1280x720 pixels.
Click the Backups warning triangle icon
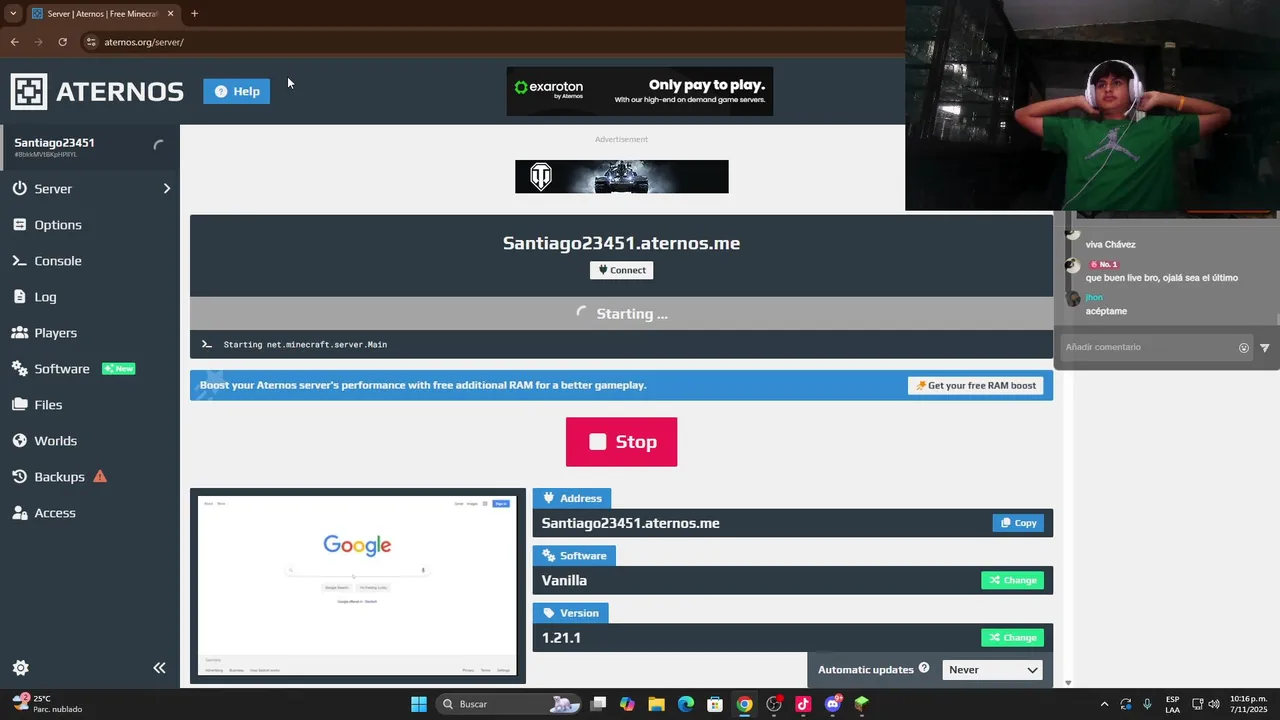(x=100, y=476)
